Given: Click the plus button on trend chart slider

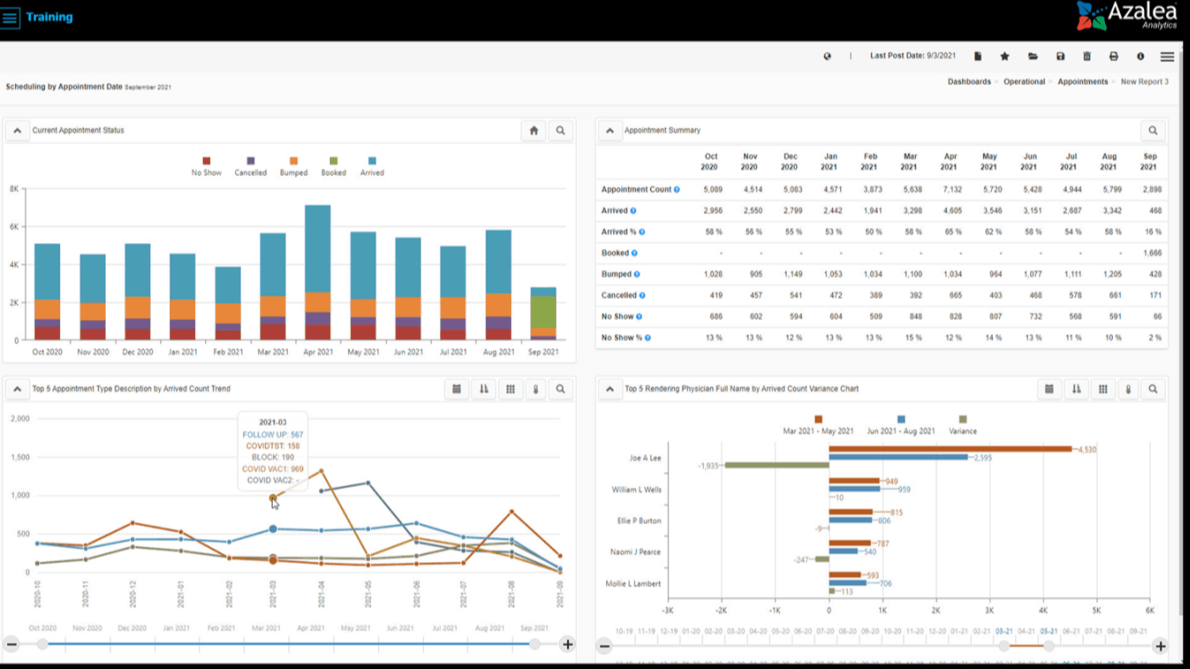Looking at the screenshot, I should (x=567, y=645).
